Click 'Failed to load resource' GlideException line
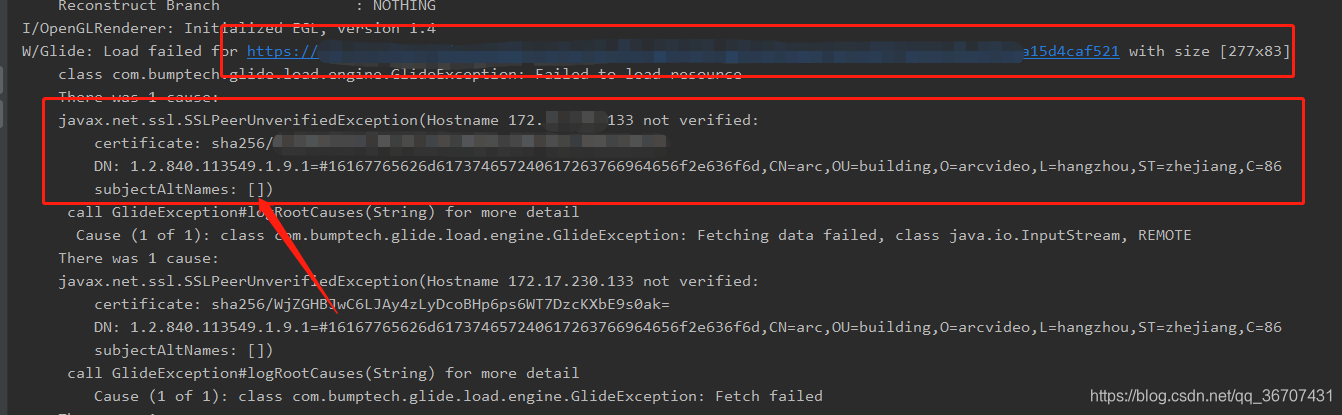The image size is (1342, 415). tap(400, 74)
